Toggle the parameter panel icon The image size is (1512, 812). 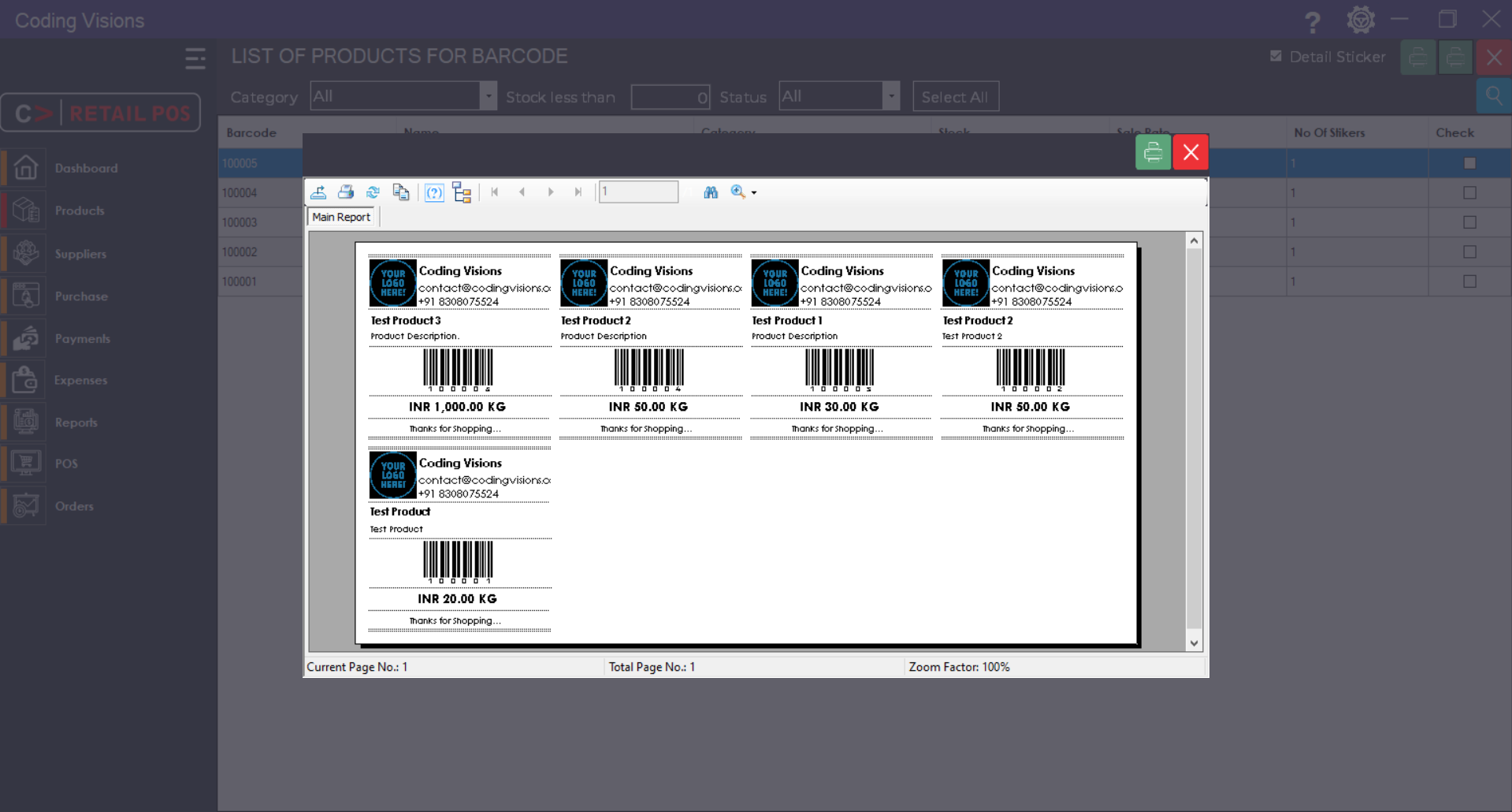point(434,192)
